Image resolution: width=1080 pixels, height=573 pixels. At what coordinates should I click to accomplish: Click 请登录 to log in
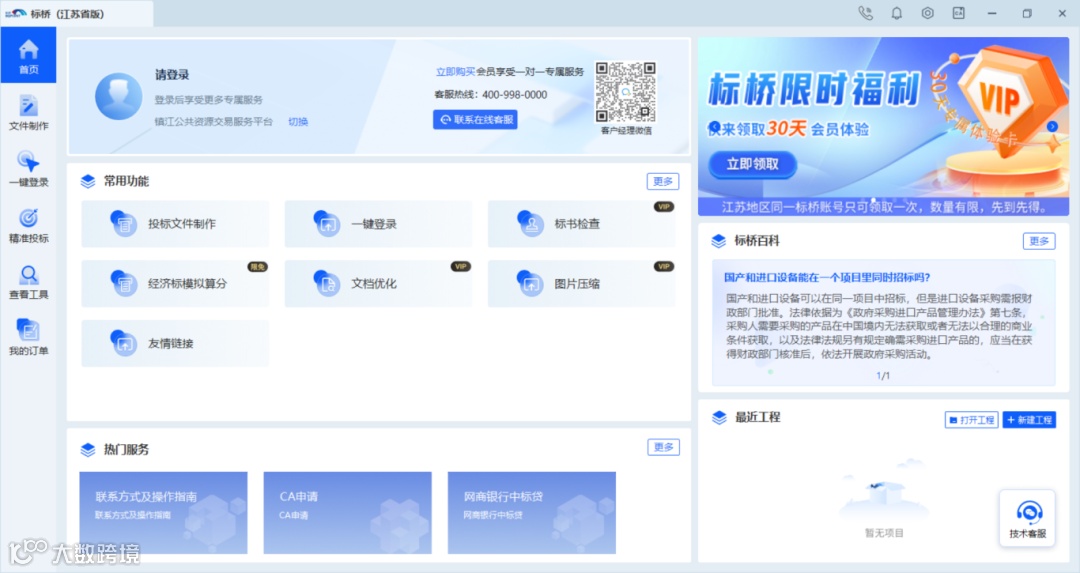[172, 75]
